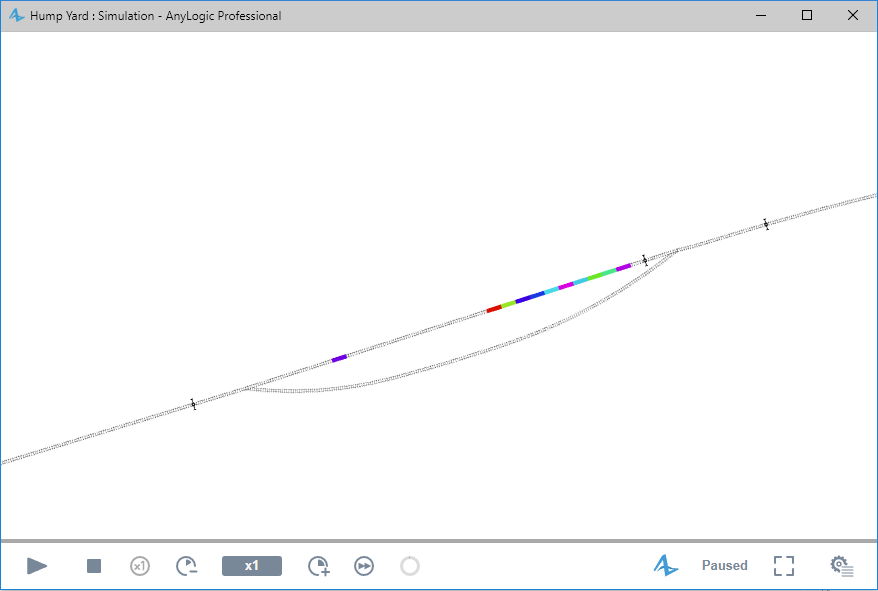Viewport: 878px width, 591px height.
Task: Speed up the simulation
Action: (x=319, y=566)
